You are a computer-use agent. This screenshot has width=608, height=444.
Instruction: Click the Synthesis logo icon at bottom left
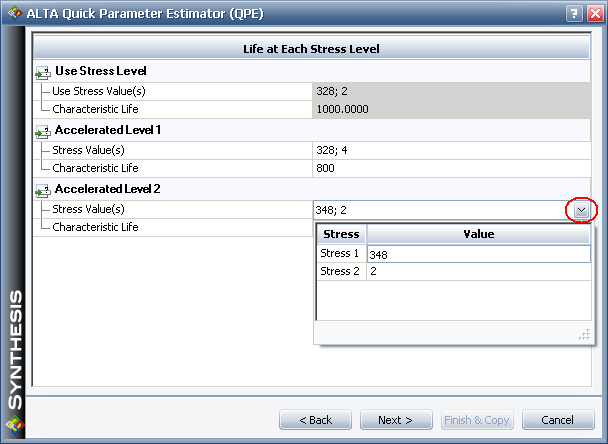pos(14,424)
